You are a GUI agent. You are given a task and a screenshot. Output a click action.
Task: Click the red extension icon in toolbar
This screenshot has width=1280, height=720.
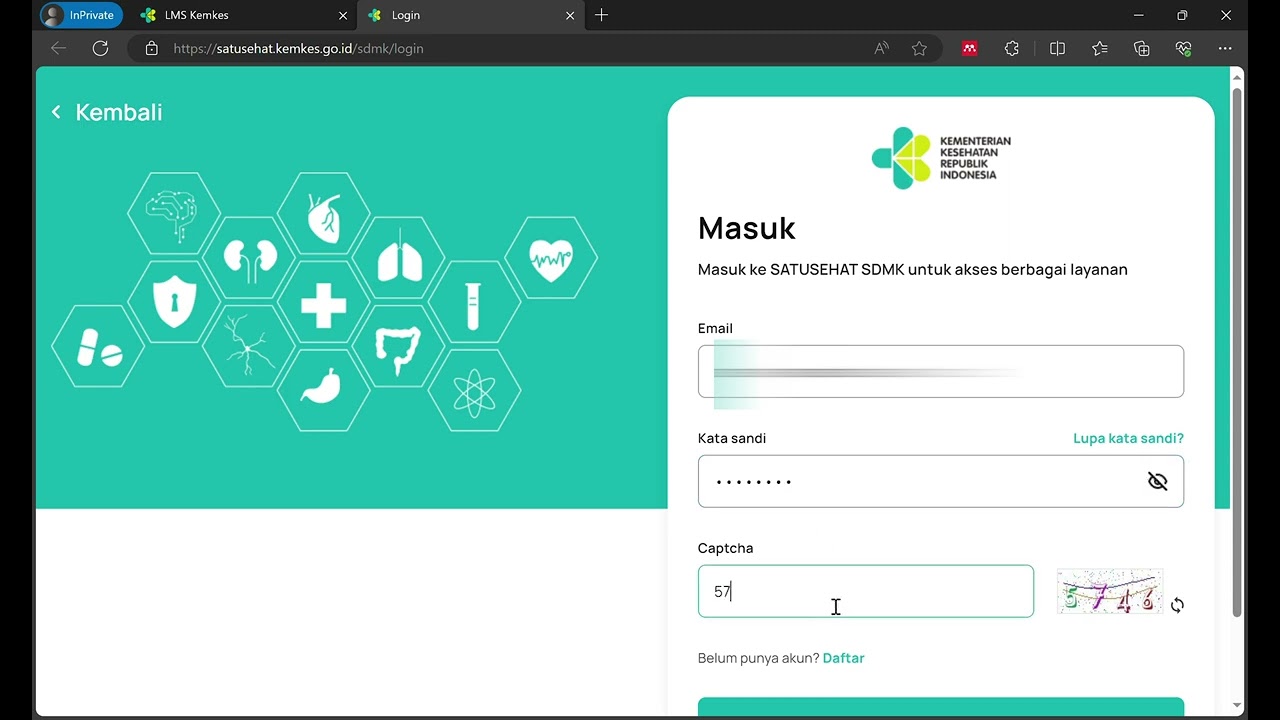coord(969,48)
